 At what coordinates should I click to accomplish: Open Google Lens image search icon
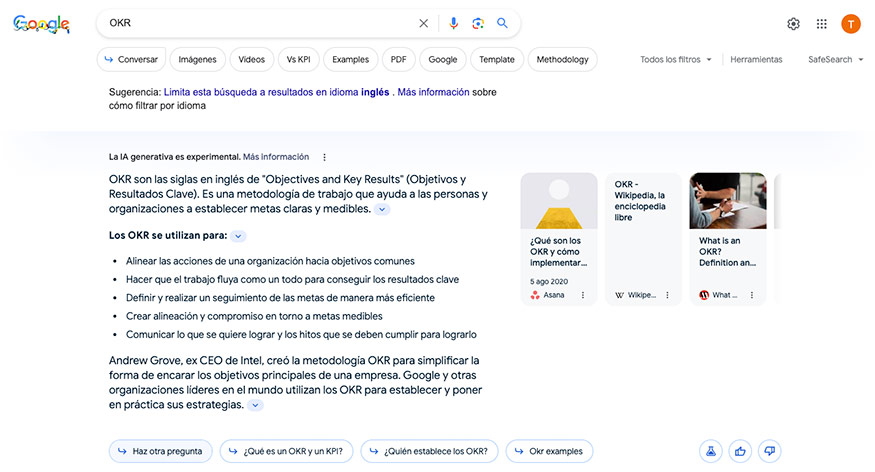click(478, 23)
